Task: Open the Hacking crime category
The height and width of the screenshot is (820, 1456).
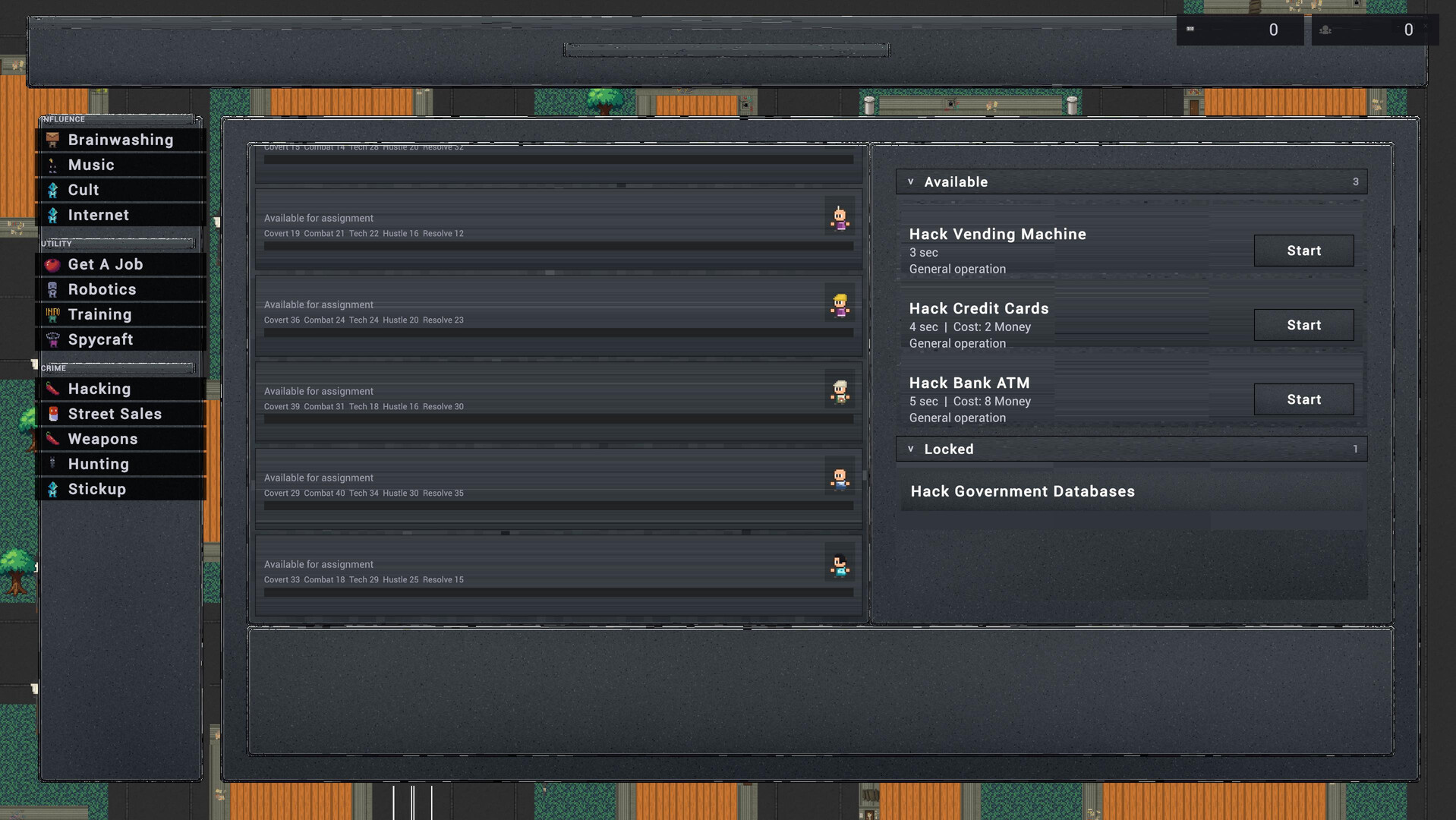Action: pyautogui.click(x=99, y=389)
